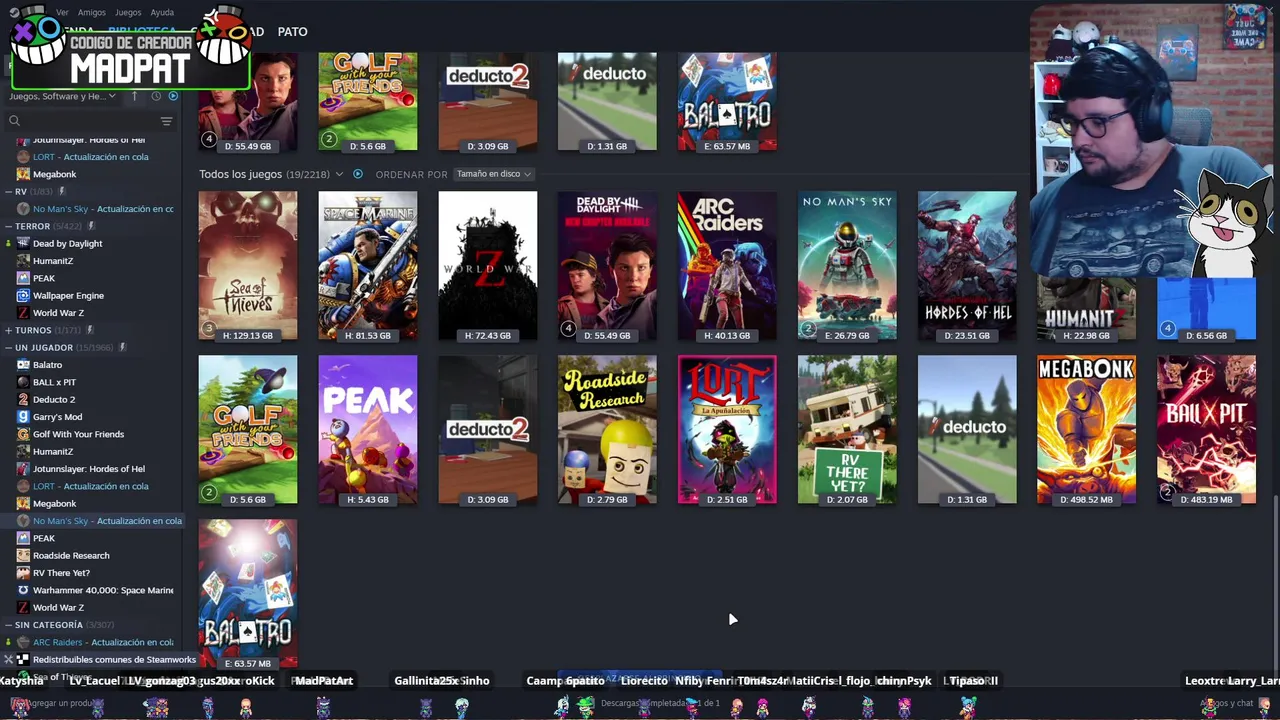The height and width of the screenshot is (720, 1280).
Task: Open the RV There Yet? cover art
Action: [x=847, y=430]
